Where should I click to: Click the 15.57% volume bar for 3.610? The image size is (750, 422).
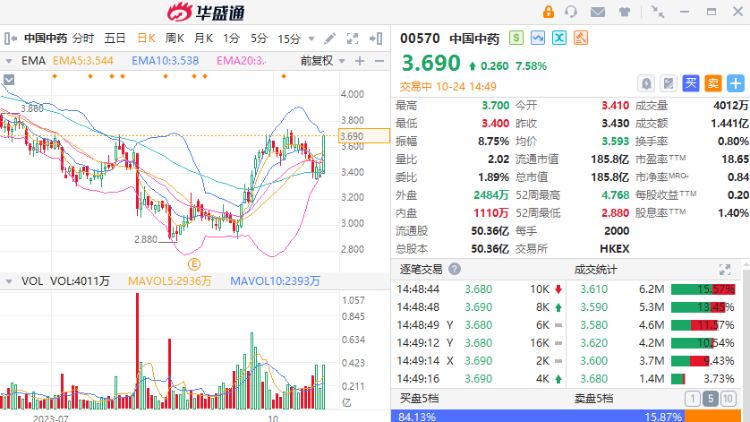(x=703, y=289)
